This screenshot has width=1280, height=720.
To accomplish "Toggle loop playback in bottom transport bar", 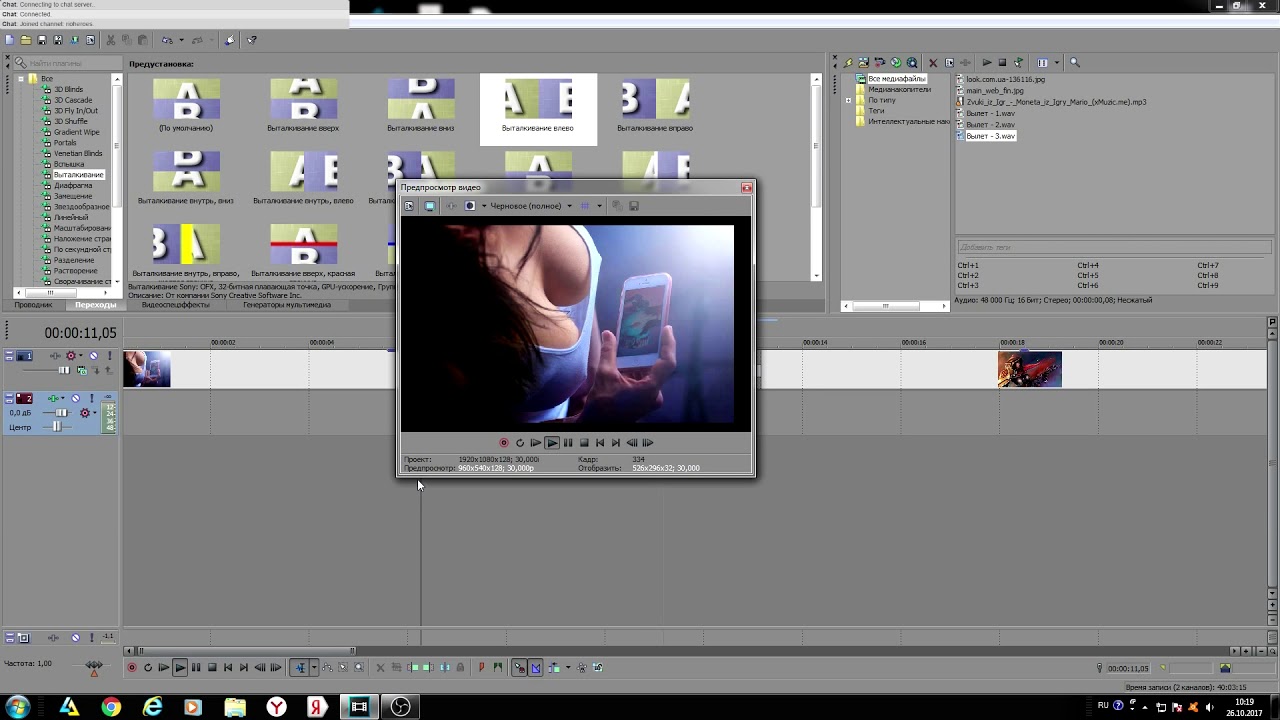I will [x=148, y=668].
